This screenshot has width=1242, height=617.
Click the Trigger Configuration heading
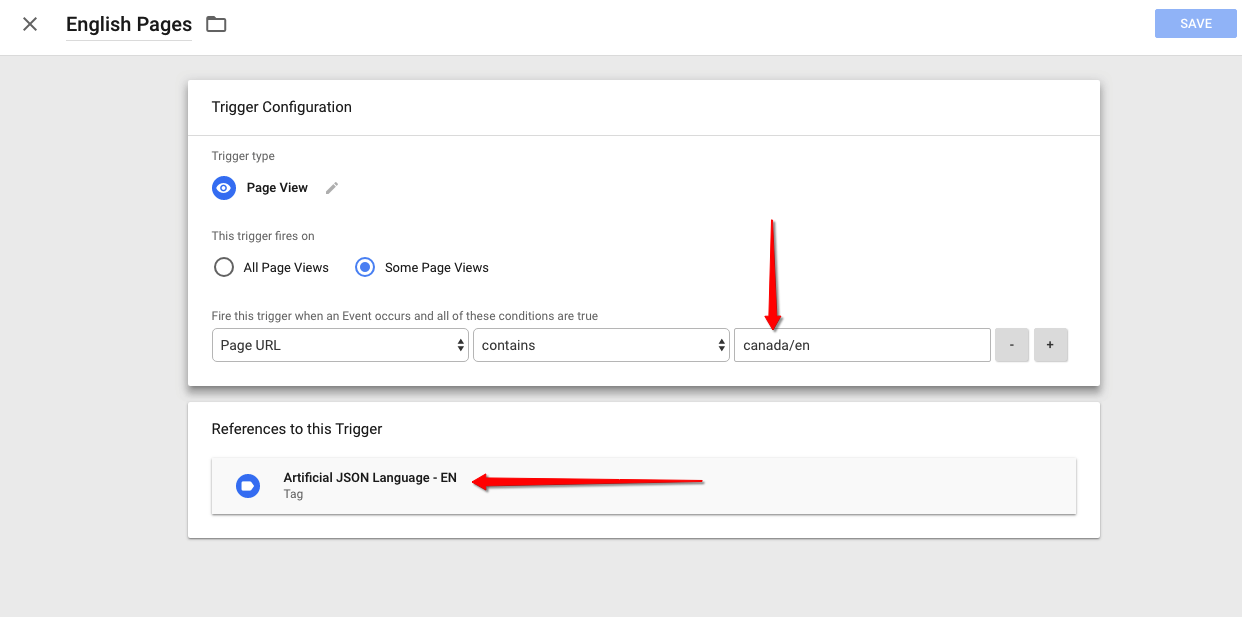click(x=281, y=107)
